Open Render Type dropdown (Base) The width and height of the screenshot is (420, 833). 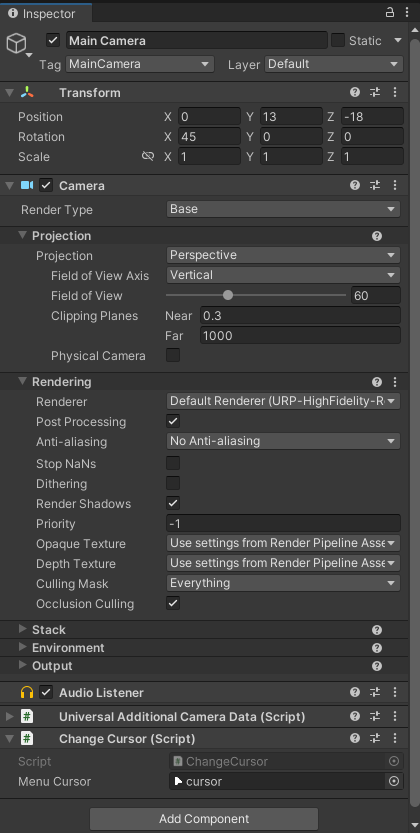(x=284, y=209)
